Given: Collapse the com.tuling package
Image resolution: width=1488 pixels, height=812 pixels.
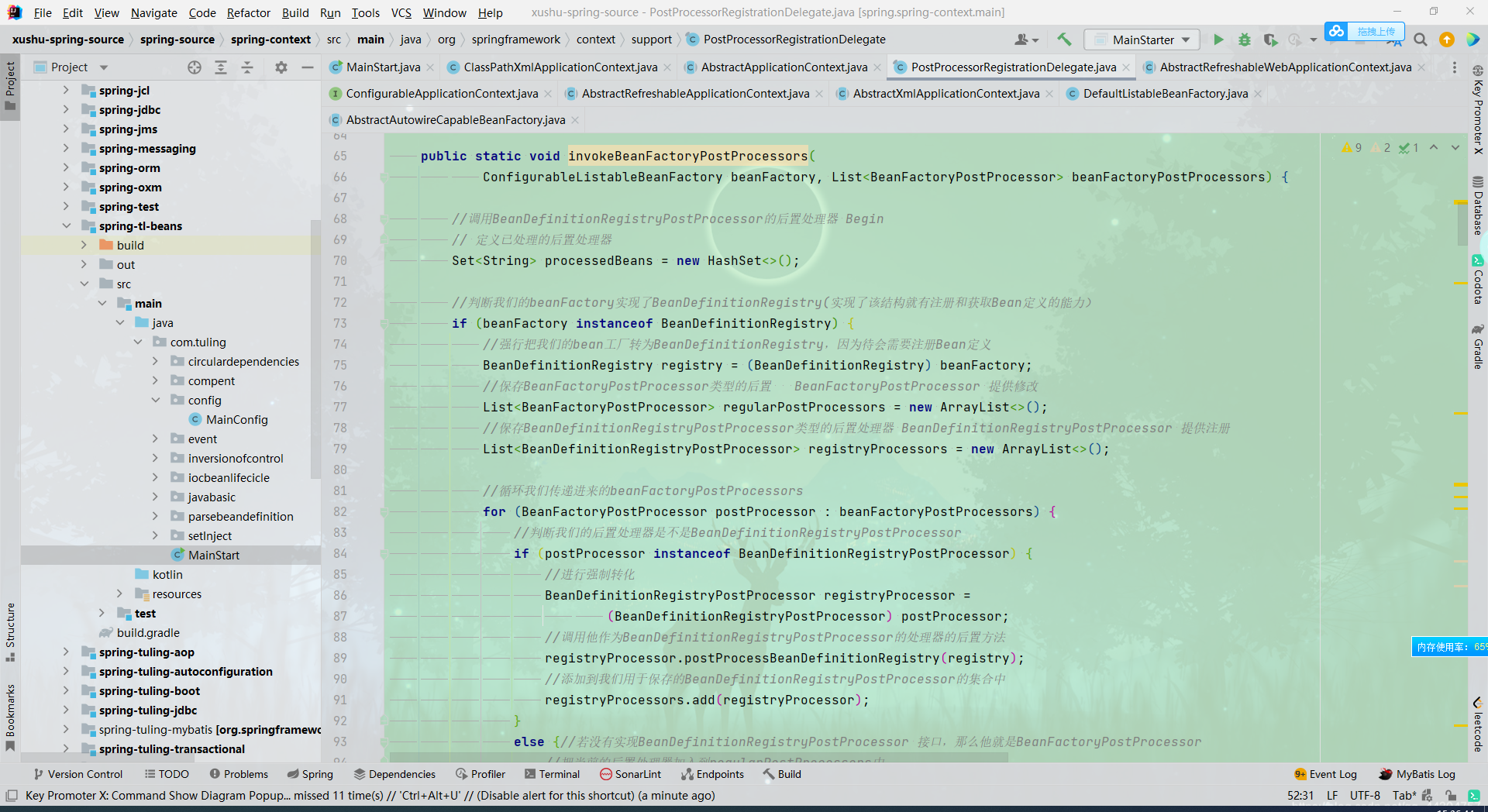Looking at the screenshot, I should 137,342.
